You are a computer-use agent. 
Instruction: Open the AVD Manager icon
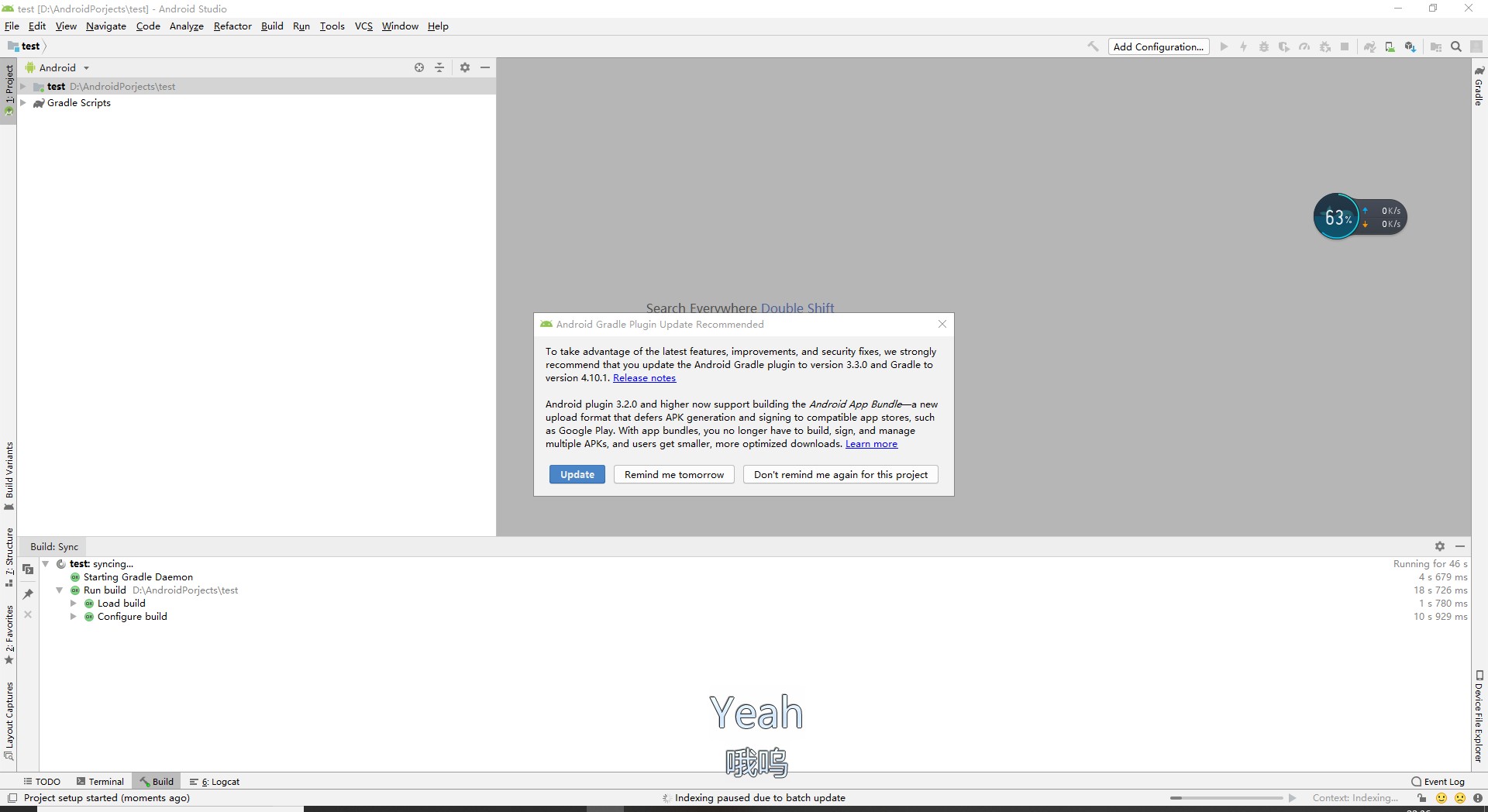coord(1390,46)
